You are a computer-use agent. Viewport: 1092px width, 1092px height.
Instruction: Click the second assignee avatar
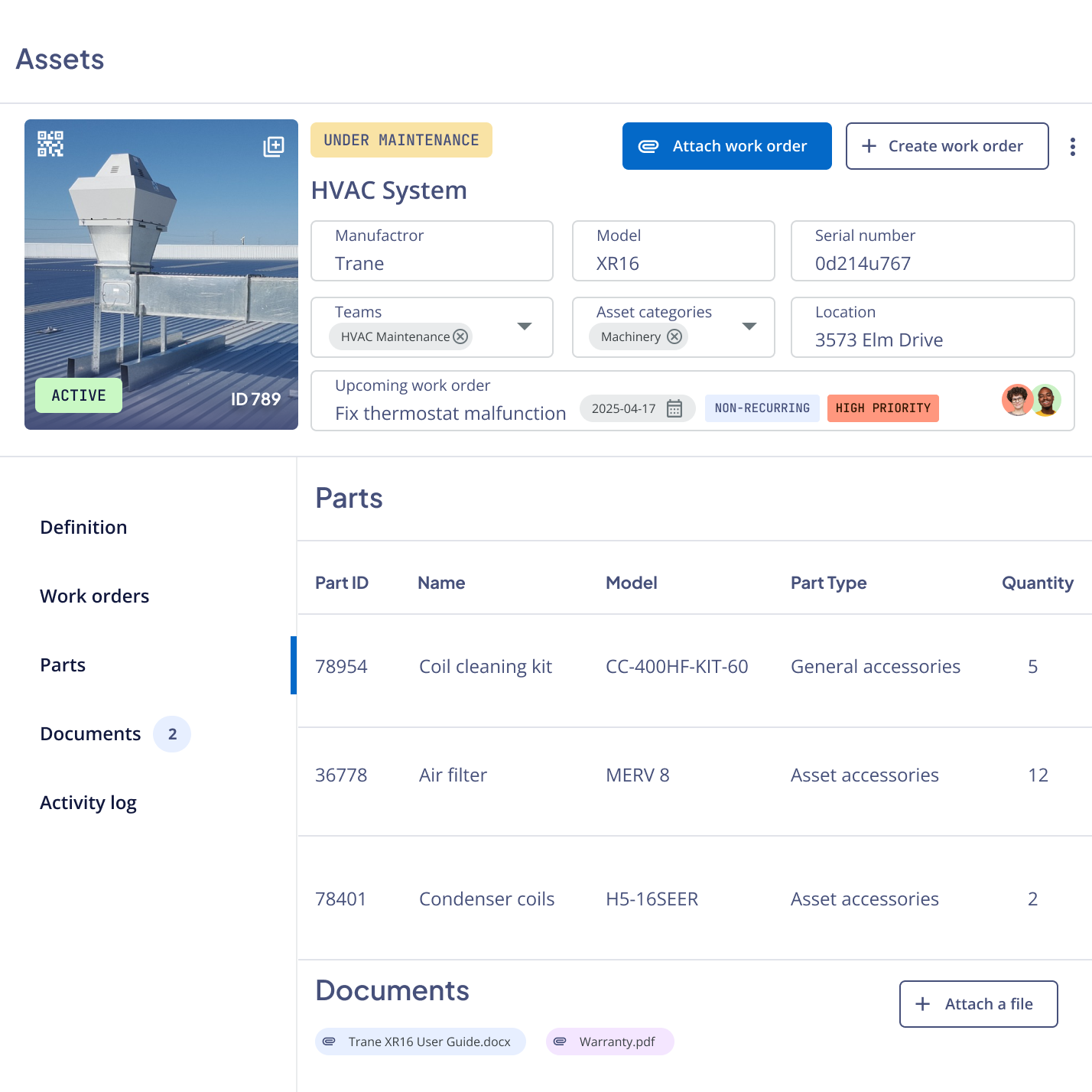click(x=1047, y=400)
